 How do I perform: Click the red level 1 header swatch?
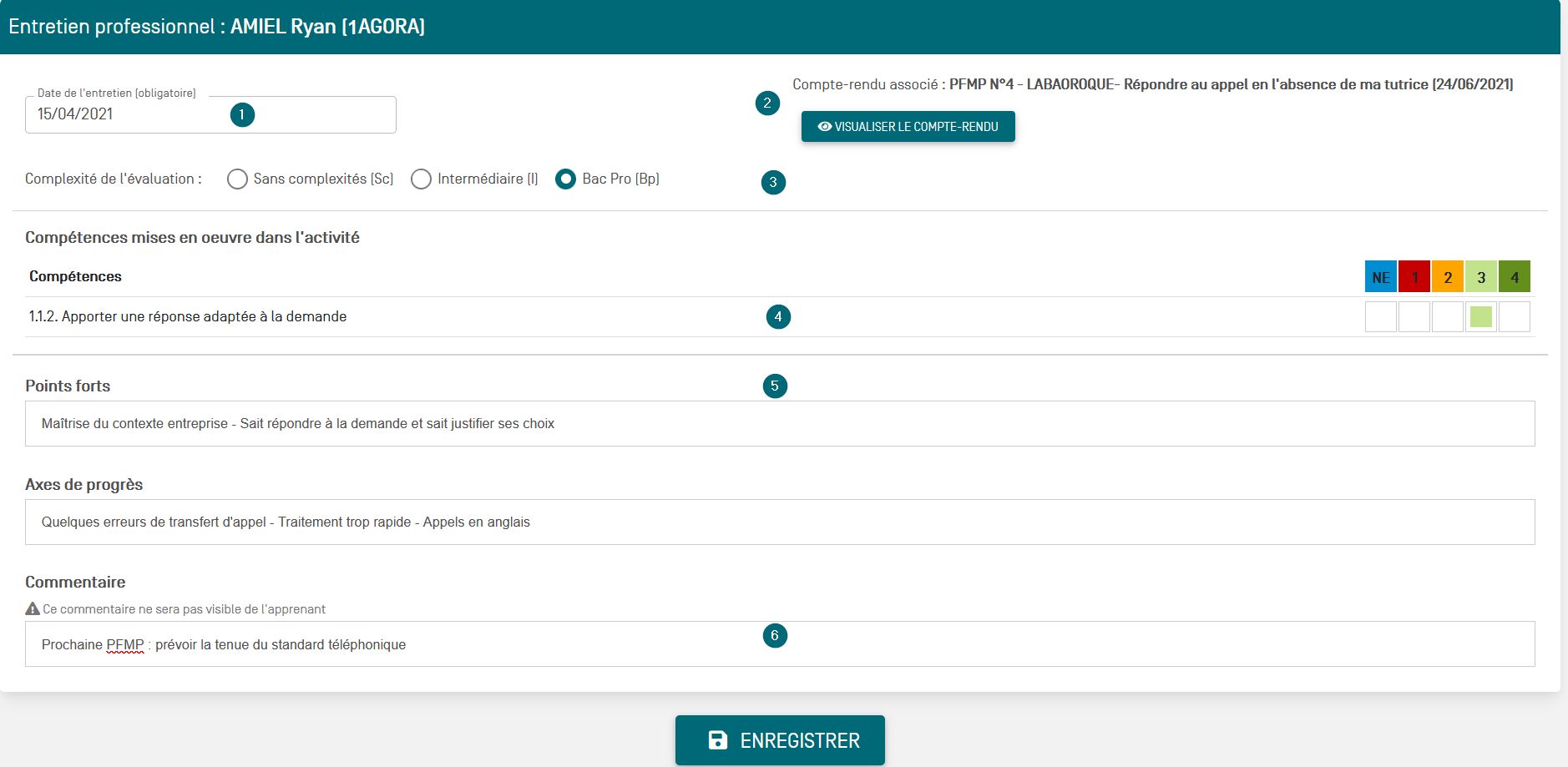(1414, 277)
